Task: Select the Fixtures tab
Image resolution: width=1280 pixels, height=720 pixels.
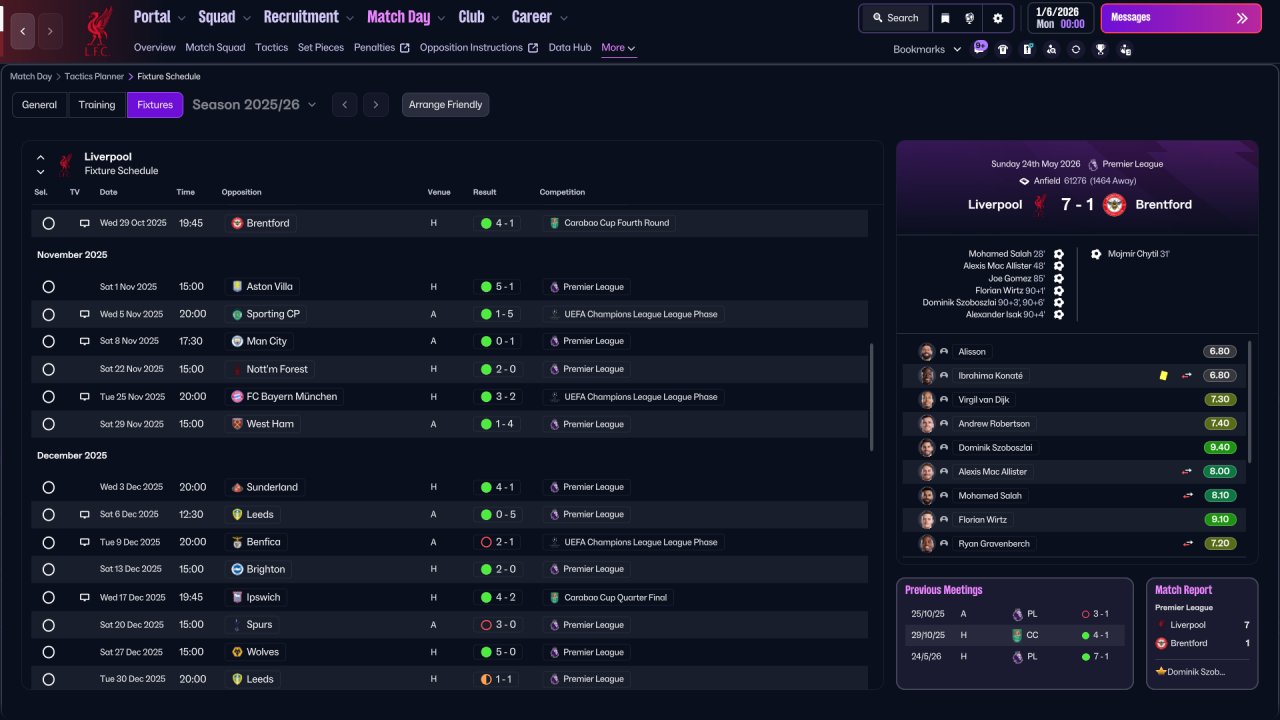Action: tap(155, 105)
